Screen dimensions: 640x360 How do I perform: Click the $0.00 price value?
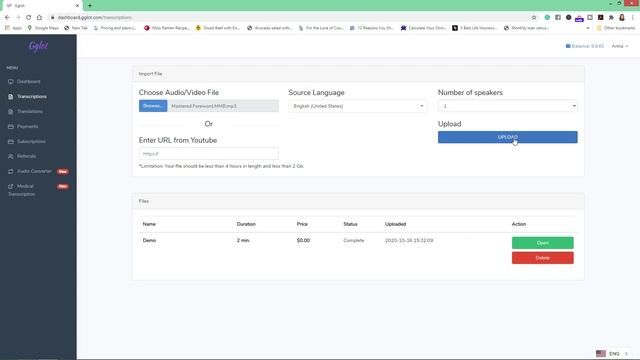[303, 240]
